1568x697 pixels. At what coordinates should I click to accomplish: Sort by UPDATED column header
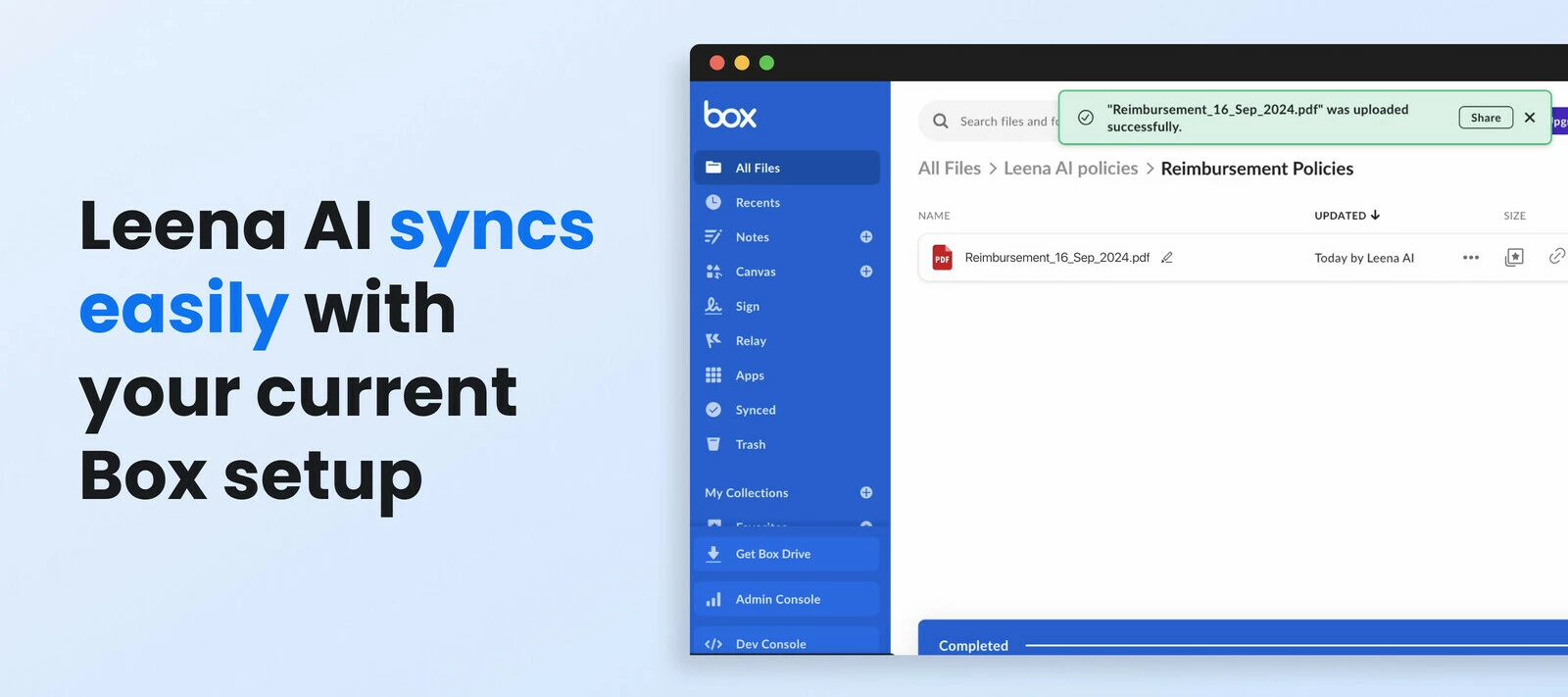pos(1347,216)
